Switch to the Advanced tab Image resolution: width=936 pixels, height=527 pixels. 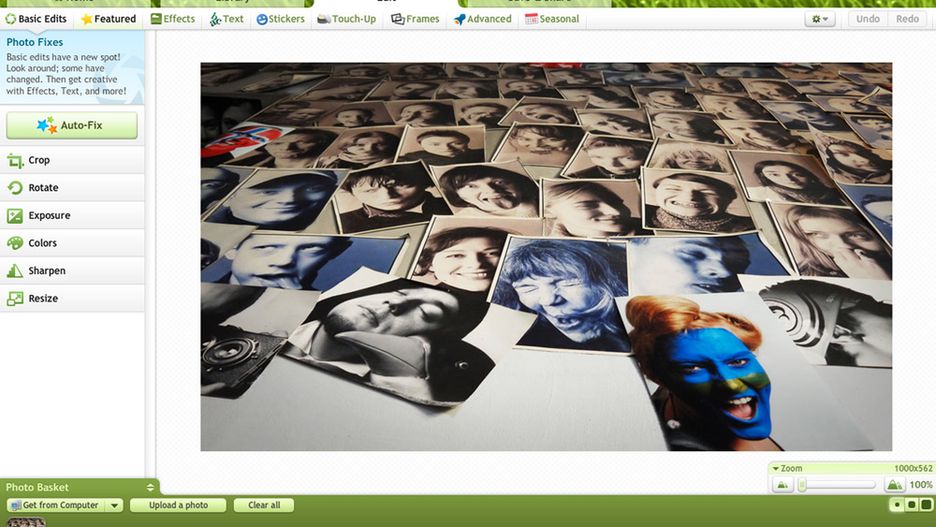pos(482,19)
